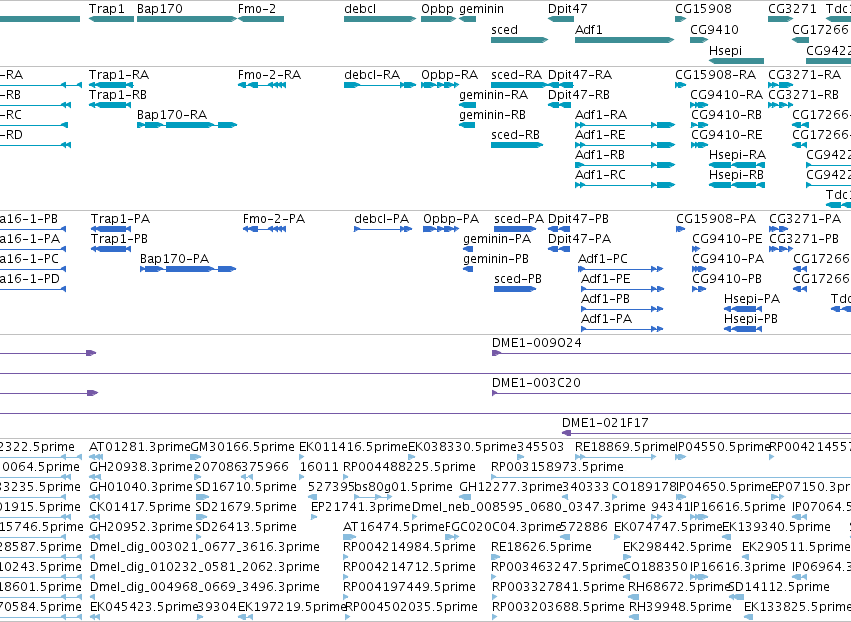Image resolution: width=851 pixels, height=622 pixels.
Task: Select the Trap1-RB transcript label
Action: (118, 94)
